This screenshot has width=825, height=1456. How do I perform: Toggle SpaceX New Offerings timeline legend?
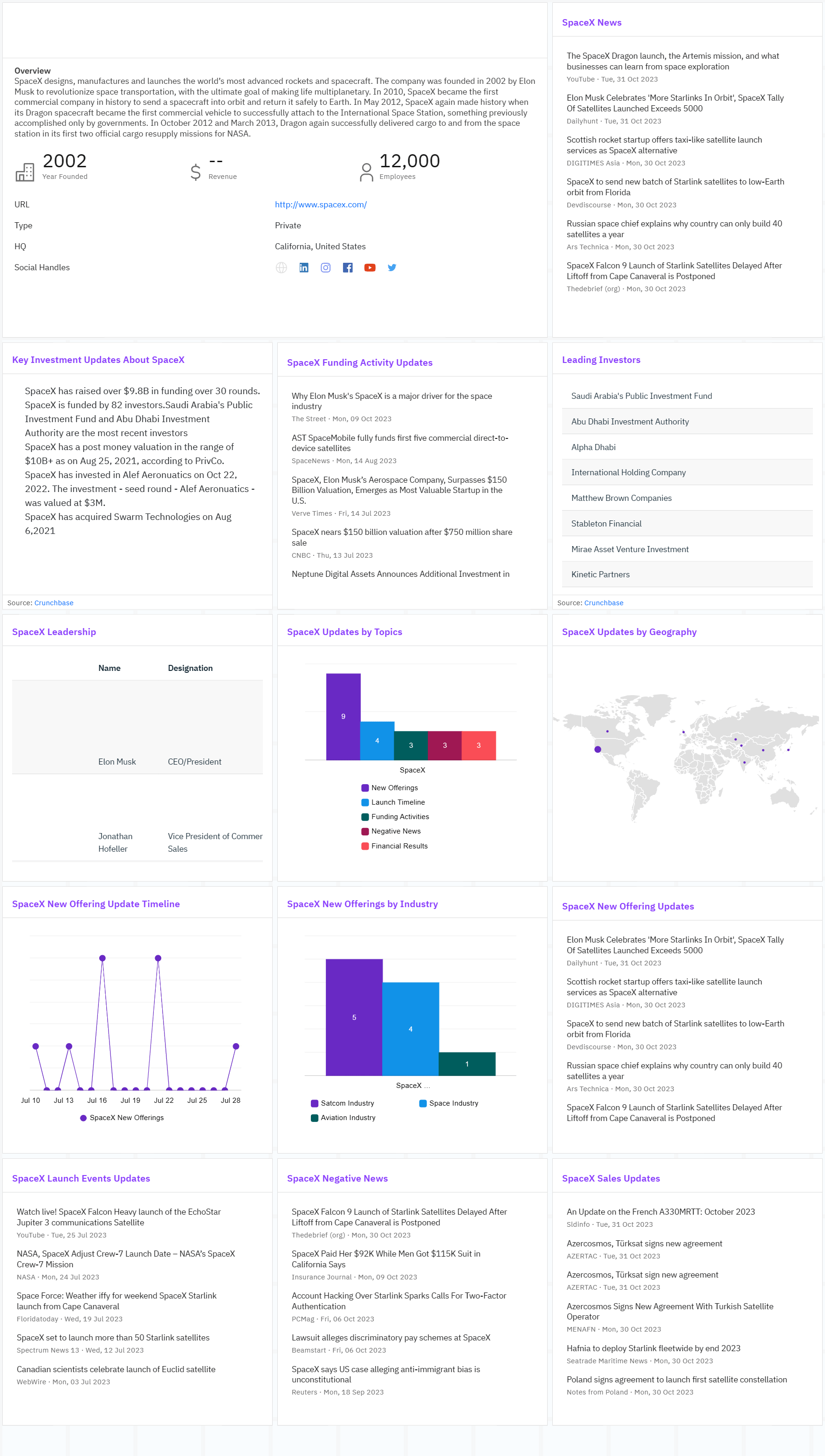122,1118
